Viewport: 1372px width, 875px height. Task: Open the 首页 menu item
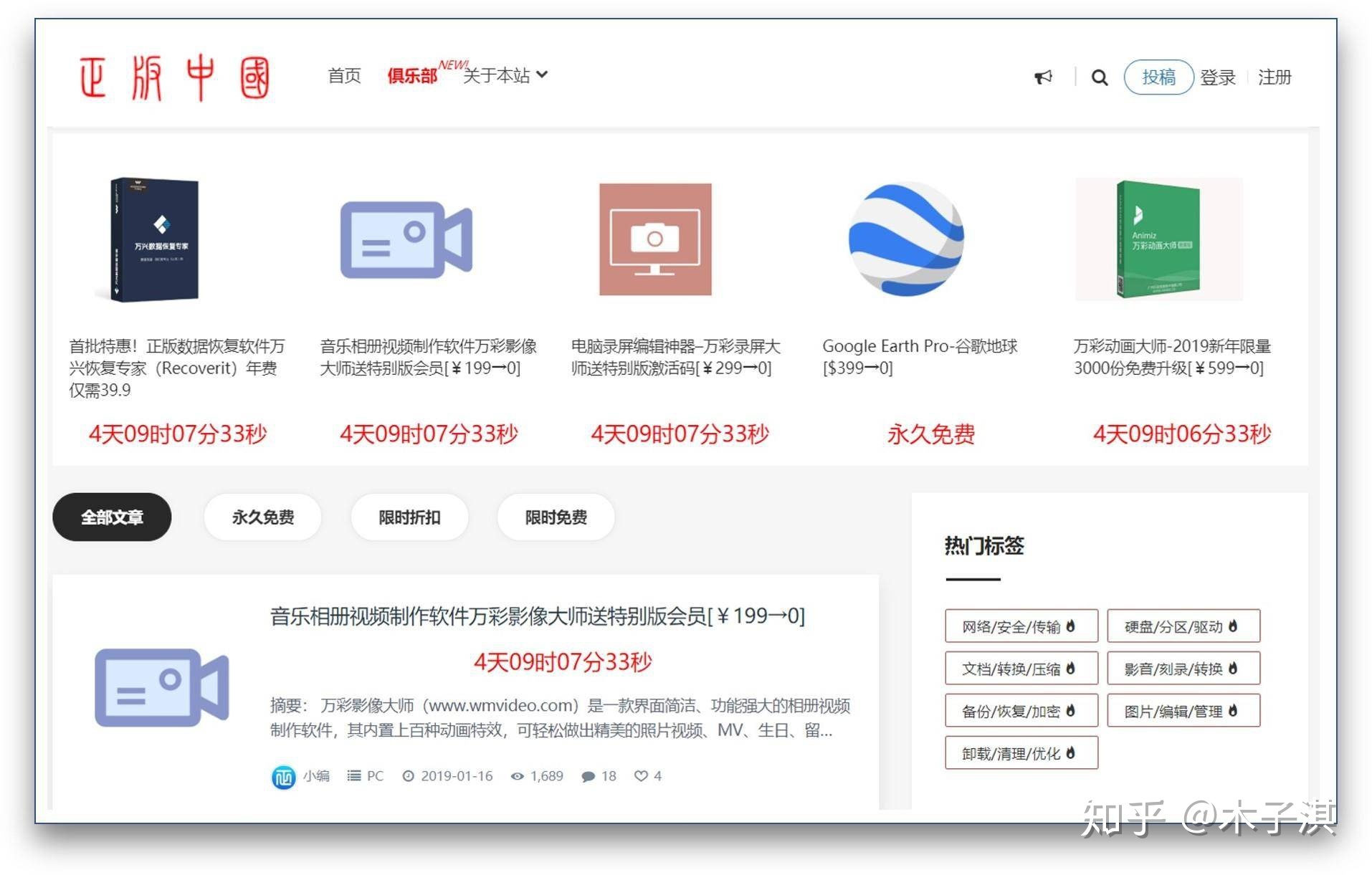[344, 75]
